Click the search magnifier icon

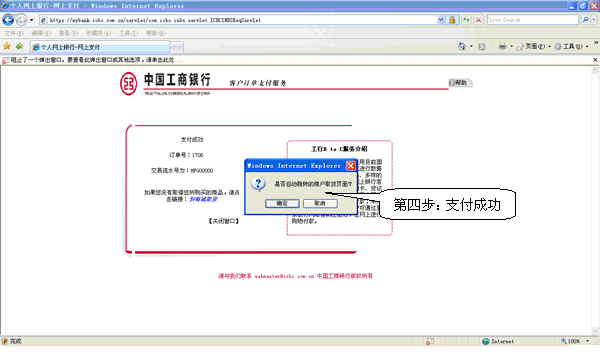[x=585, y=20]
